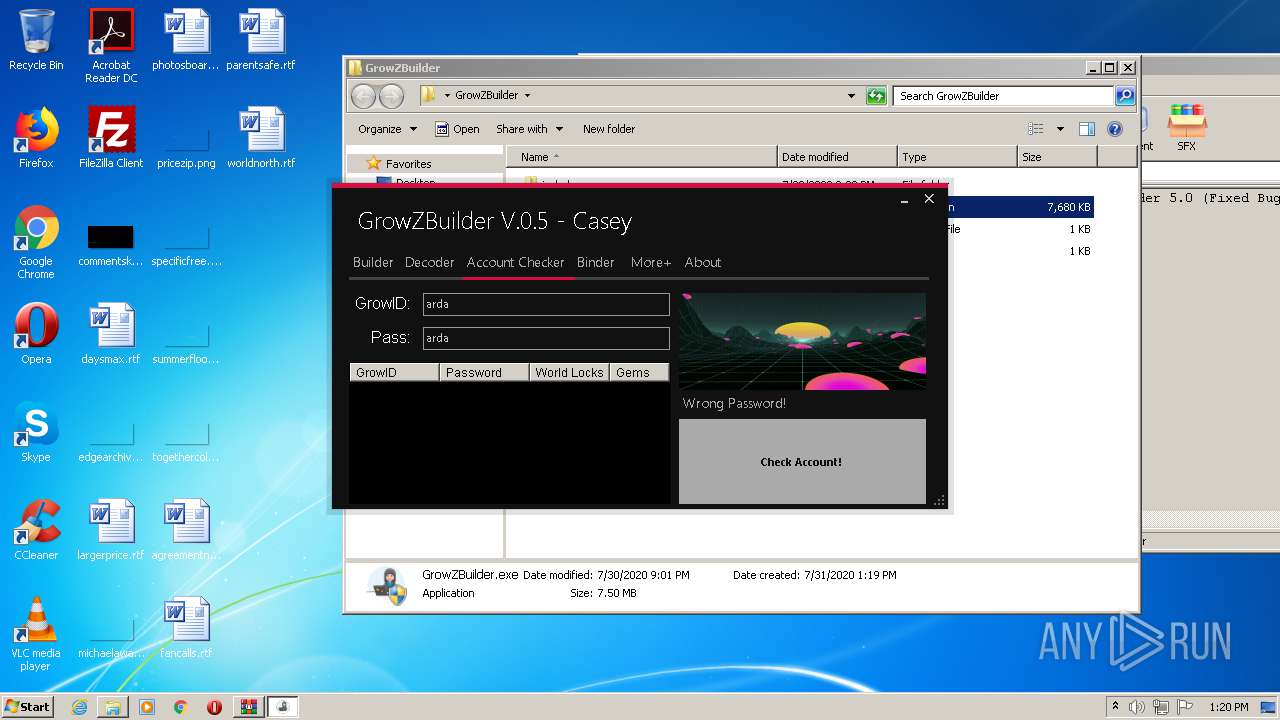Show hidden tray icons arrow
Viewport: 1280px width, 720px height.
point(1115,707)
